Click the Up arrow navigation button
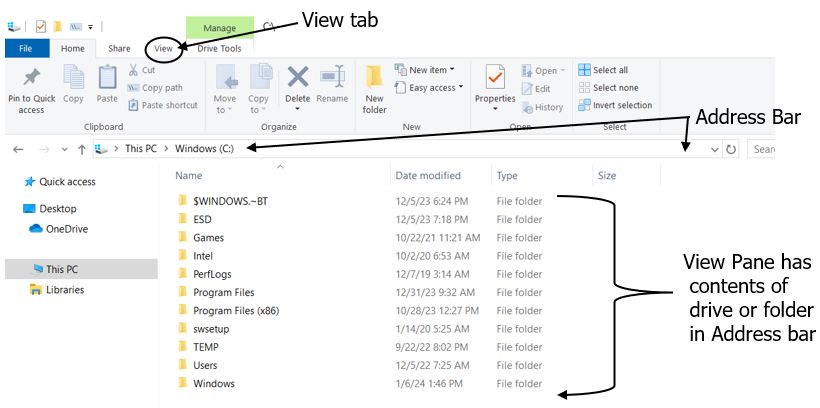Viewport: 820px width, 408px height. pyautogui.click(x=81, y=149)
